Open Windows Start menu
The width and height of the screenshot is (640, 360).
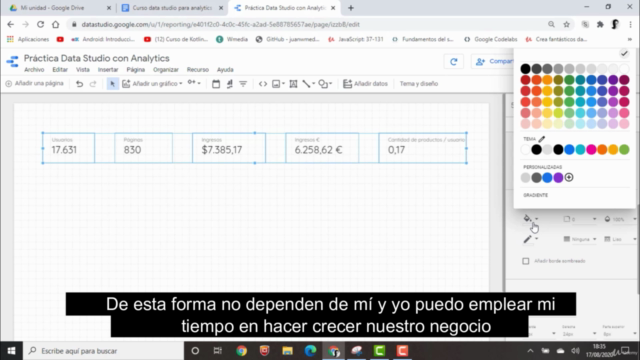tap(11, 351)
